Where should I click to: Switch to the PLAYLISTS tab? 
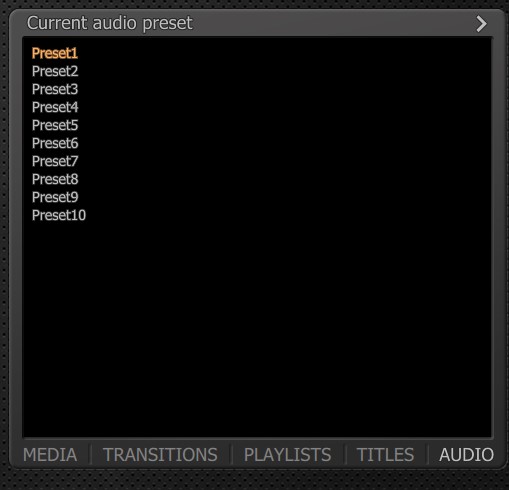[x=287, y=455]
